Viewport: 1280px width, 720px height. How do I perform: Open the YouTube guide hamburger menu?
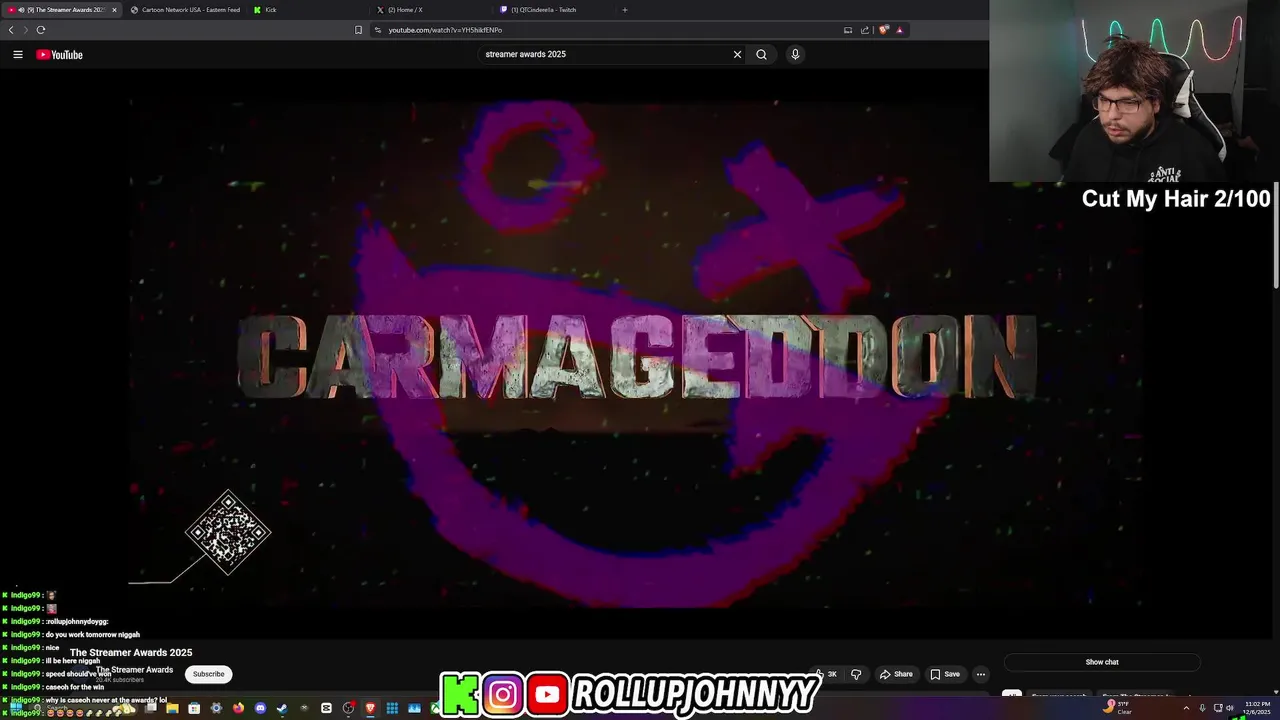coord(18,55)
